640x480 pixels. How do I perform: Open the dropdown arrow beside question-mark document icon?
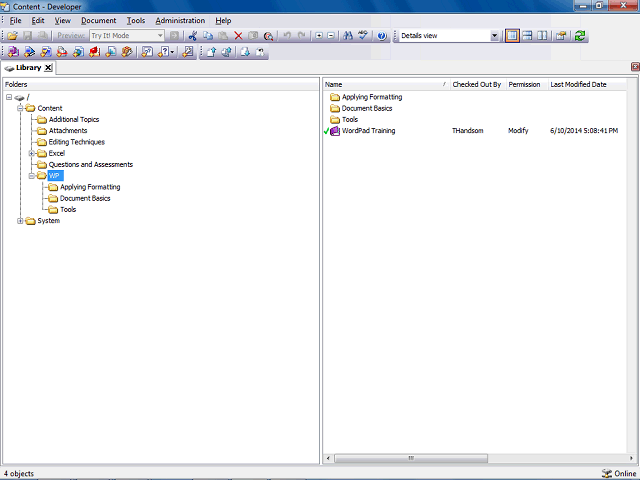(173, 52)
